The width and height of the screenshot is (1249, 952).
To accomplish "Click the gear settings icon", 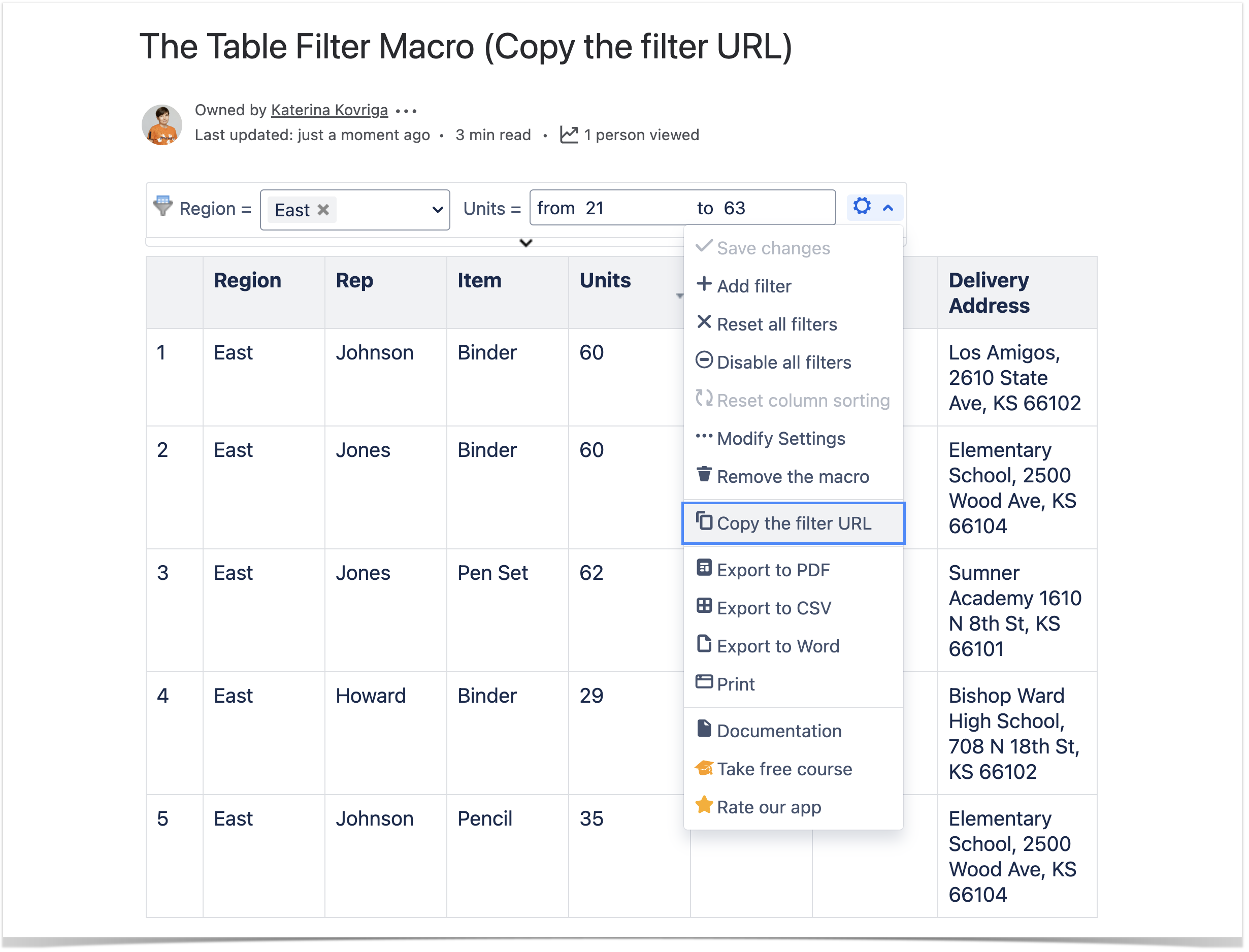I will click(862, 207).
